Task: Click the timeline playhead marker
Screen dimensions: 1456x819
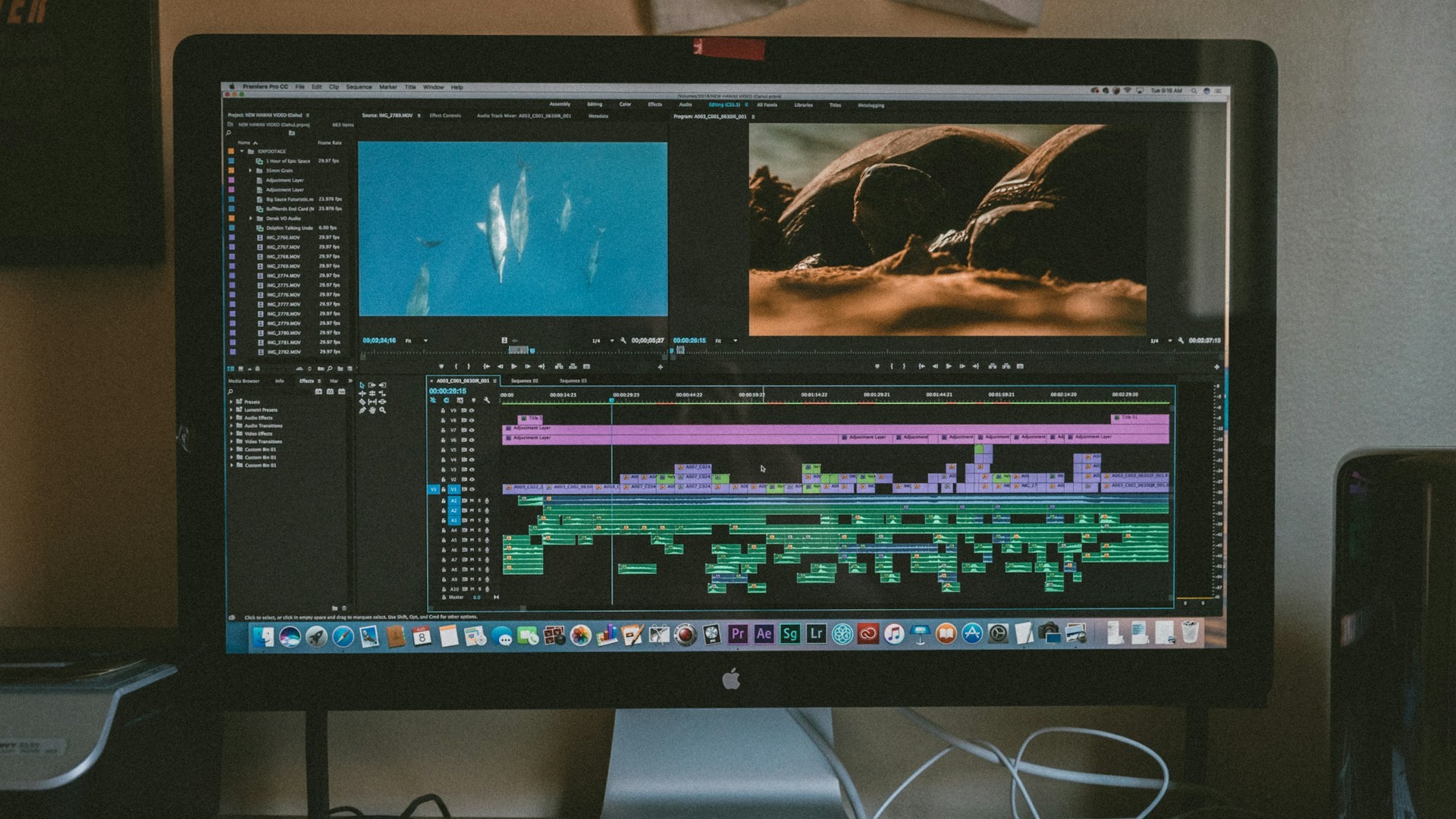Action: tap(612, 398)
